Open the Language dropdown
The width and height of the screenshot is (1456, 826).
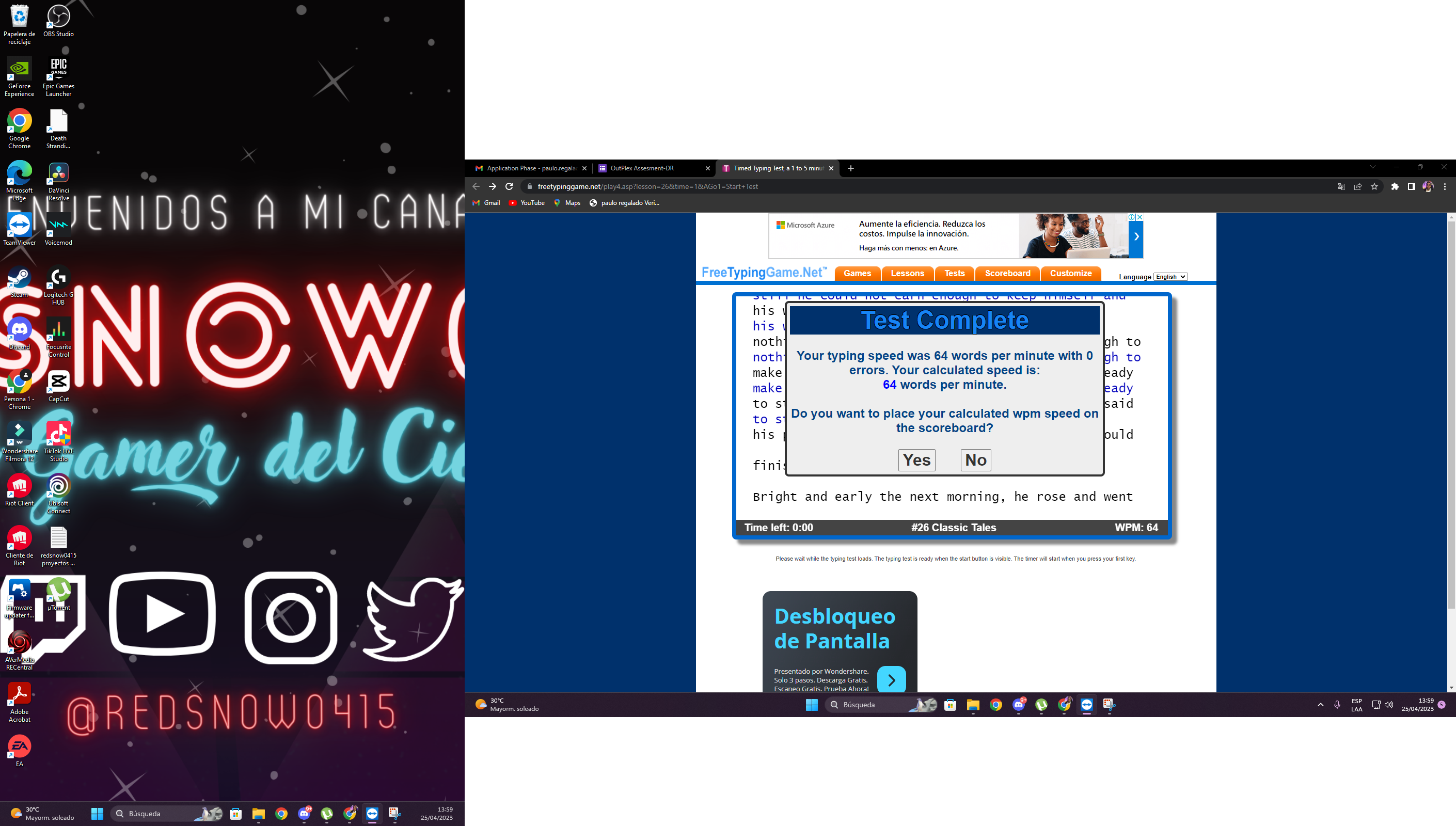coord(1170,277)
